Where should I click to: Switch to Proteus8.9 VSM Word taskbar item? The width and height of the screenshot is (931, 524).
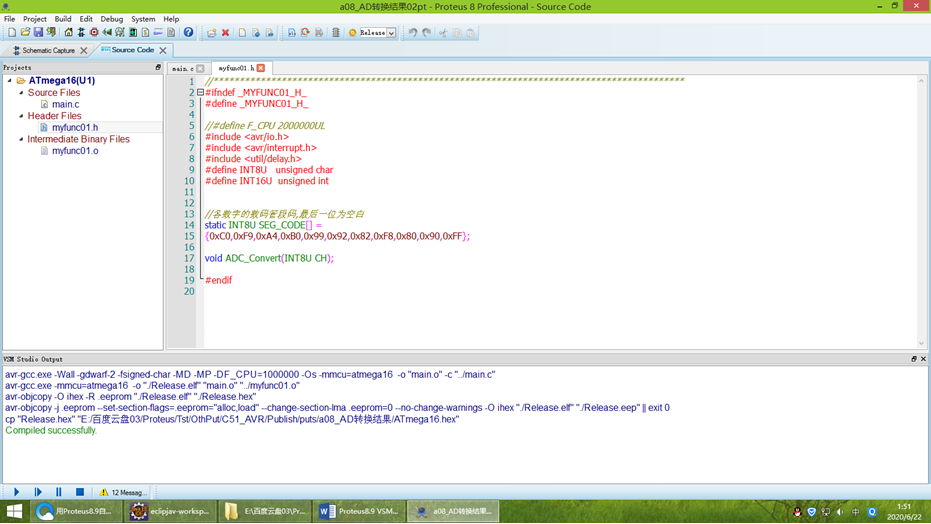click(359, 511)
